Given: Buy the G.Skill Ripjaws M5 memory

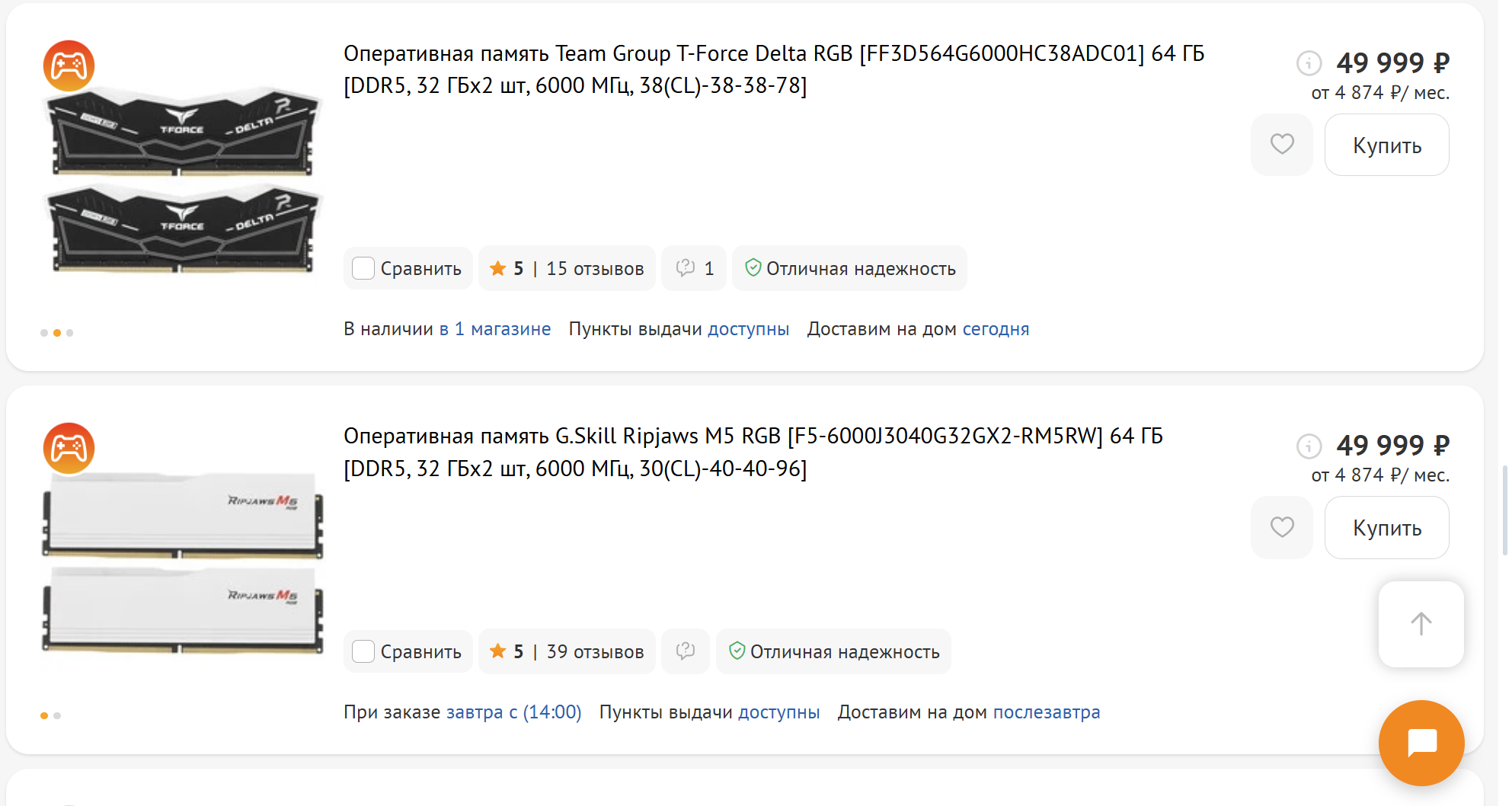Looking at the screenshot, I should pyautogui.click(x=1386, y=527).
